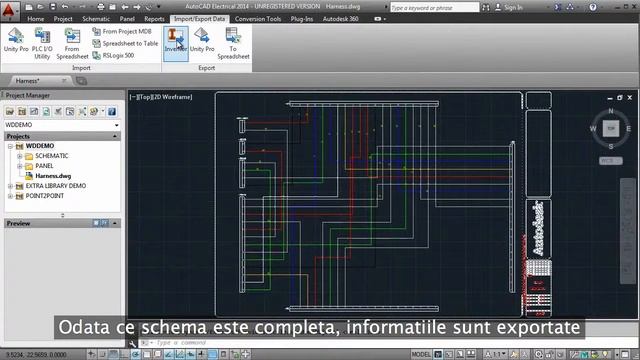Select Harness.dwg in project tree
This screenshot has height=360, width=640.
coord(53,176)
